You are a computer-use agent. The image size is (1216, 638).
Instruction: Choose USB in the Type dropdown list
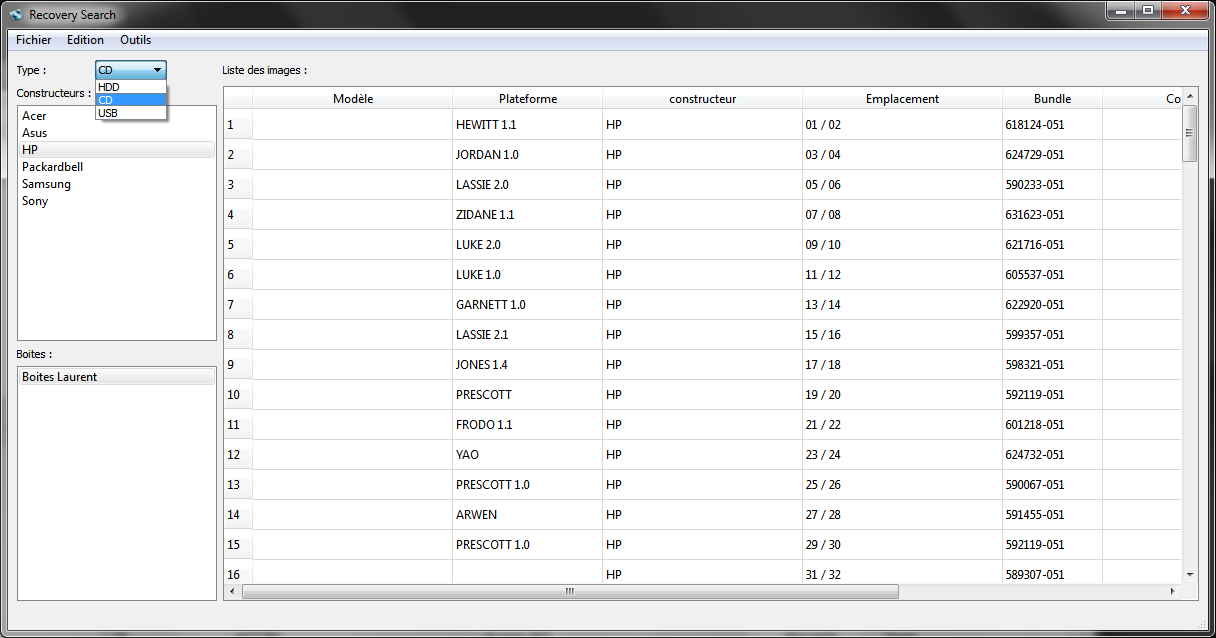tap(108, 113)
